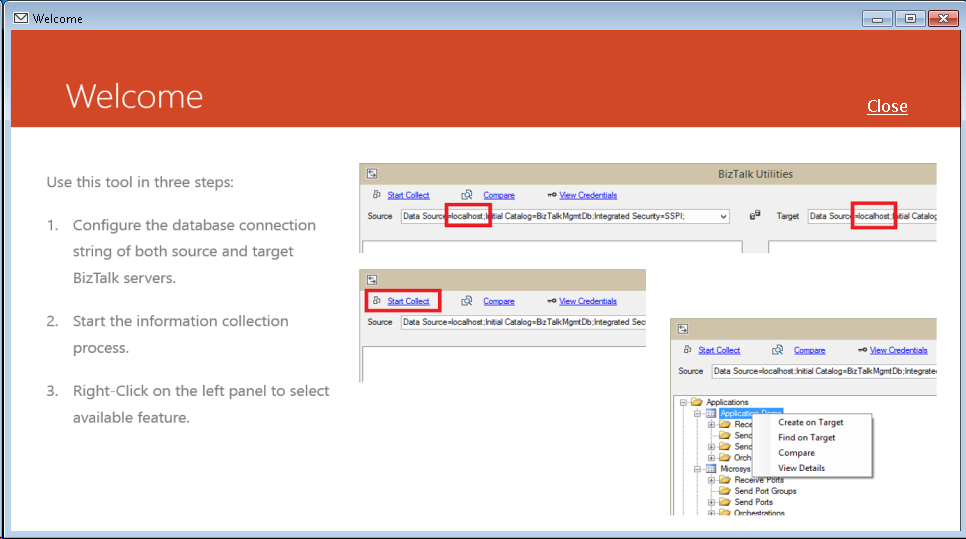Collapse the Applications tree node
966x539 pixels.
pyautogui.click(x=683, y=402)
